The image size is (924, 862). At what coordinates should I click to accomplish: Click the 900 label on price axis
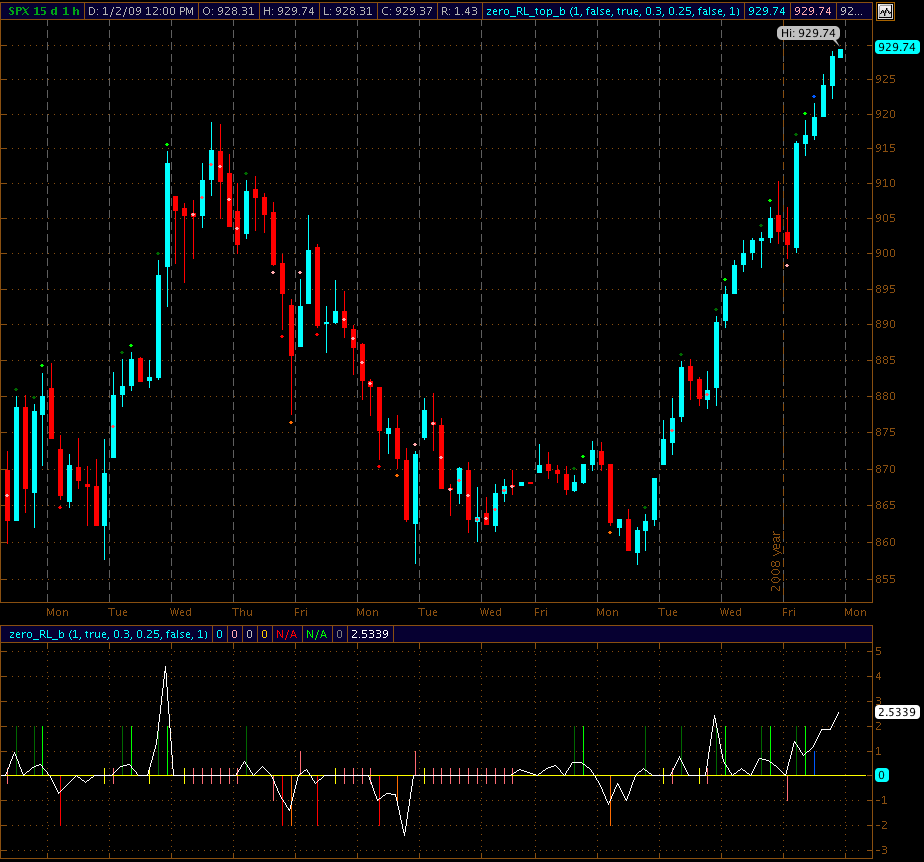[886, 254]
